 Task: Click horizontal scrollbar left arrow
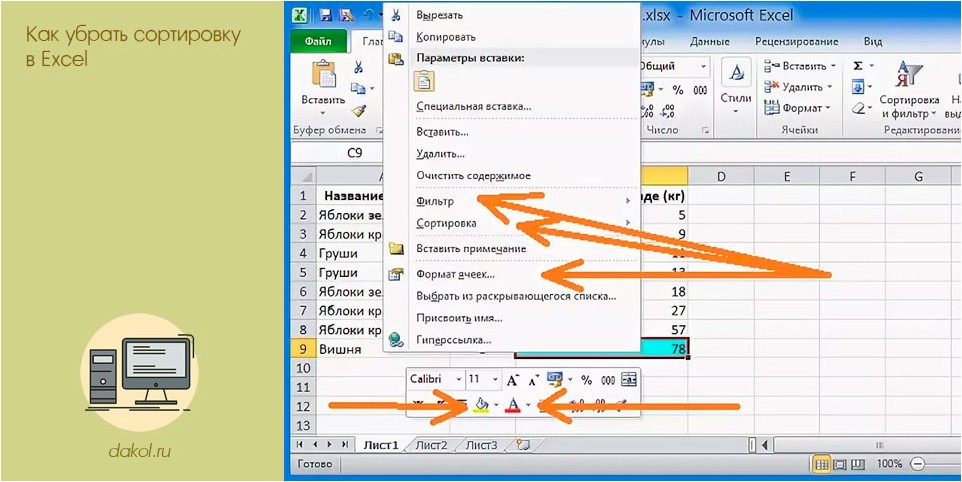(x=764, y=445)
